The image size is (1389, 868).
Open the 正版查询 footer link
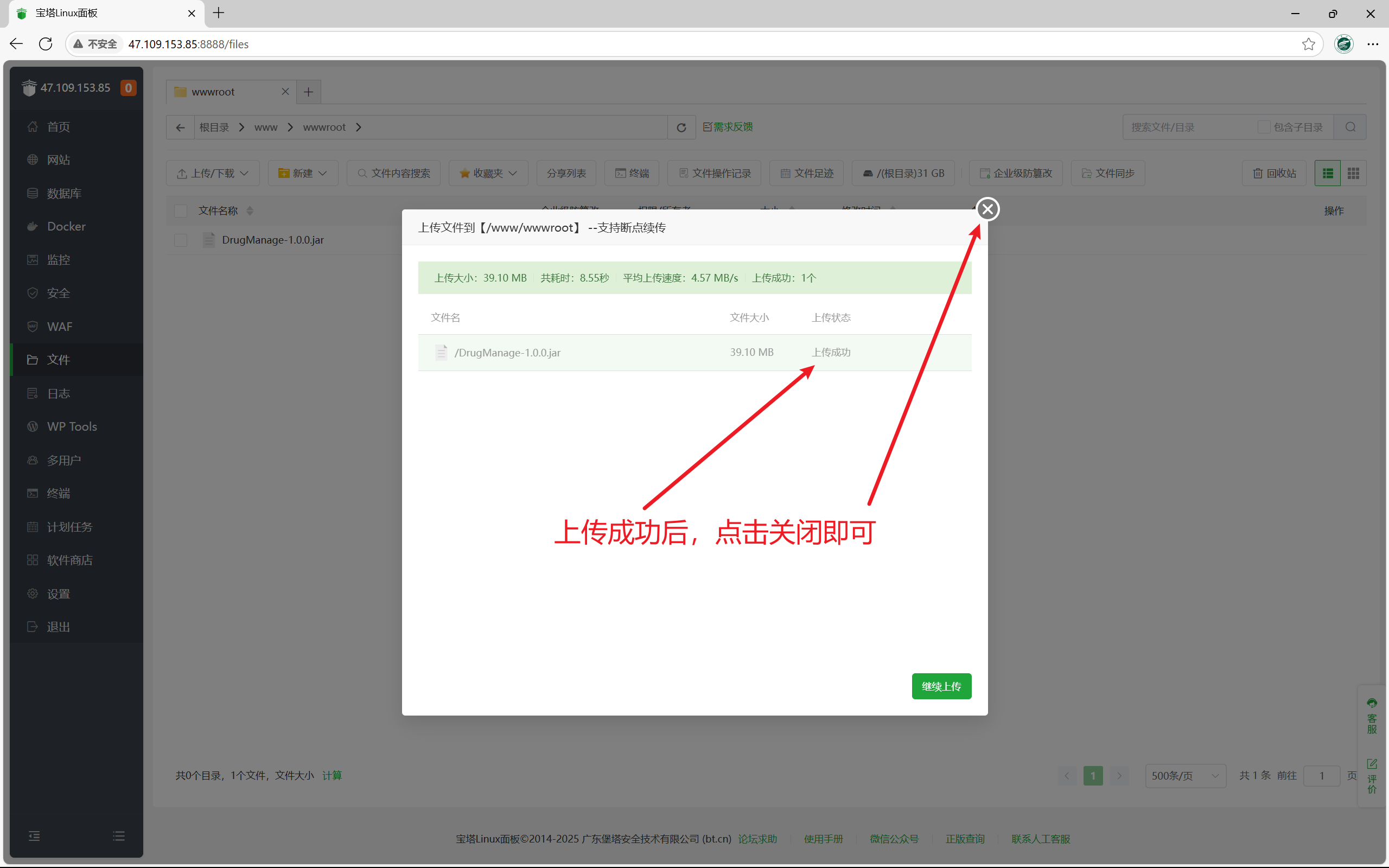[965, 839]
